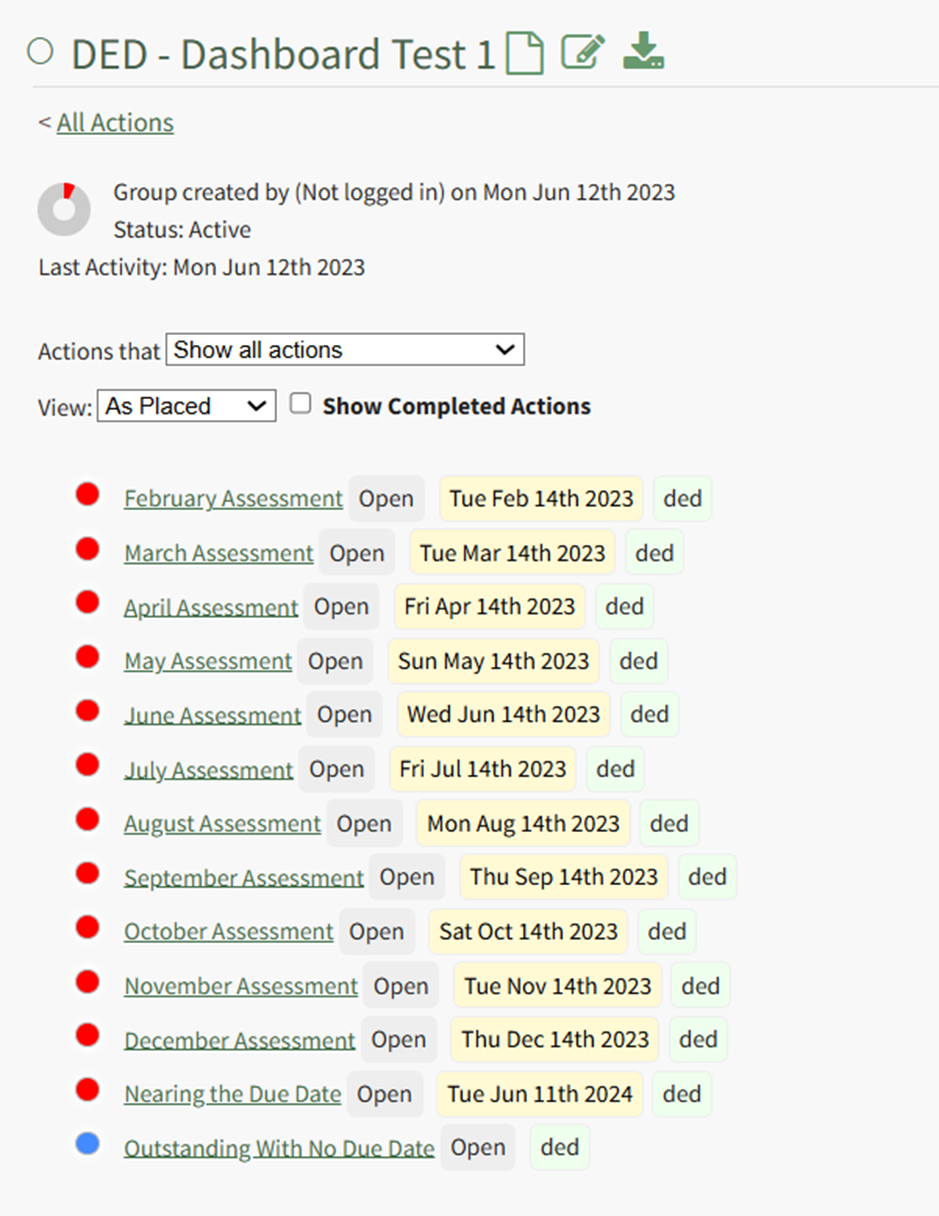Open the 'Show all actions' filter dropdown

pyautogui.click(x=345, y=350)
